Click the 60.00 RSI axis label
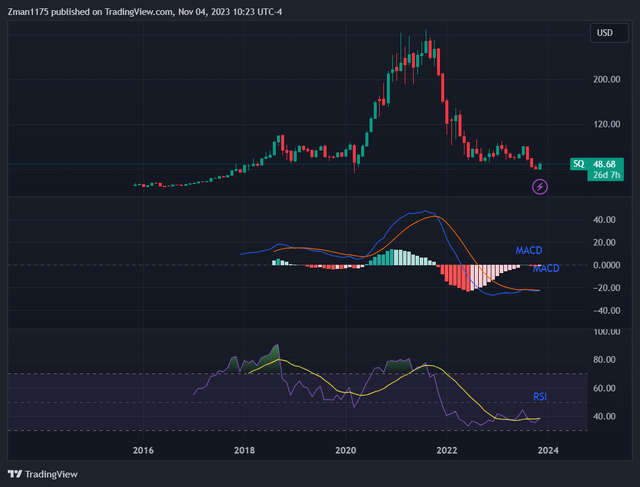This screenshot has width=640, height=487. (606, 388)
